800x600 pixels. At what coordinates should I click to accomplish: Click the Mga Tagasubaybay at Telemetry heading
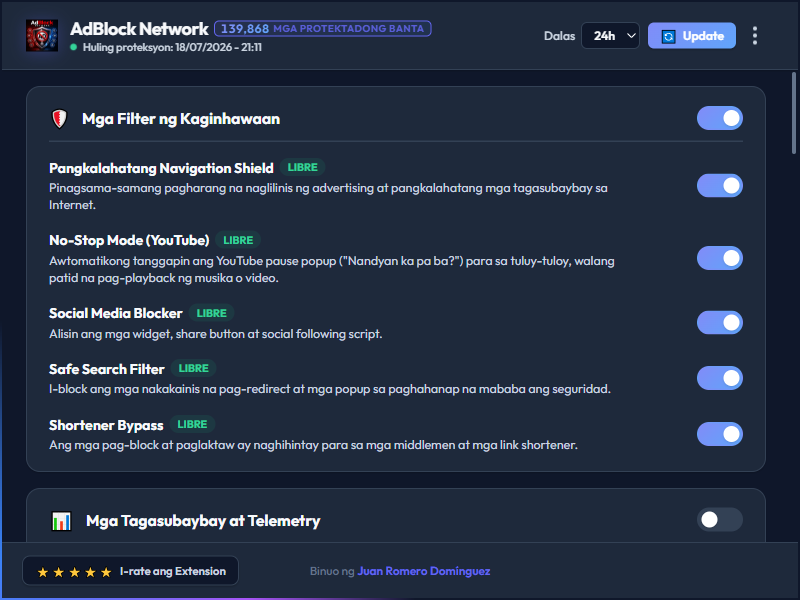click(x=203, y=521)
